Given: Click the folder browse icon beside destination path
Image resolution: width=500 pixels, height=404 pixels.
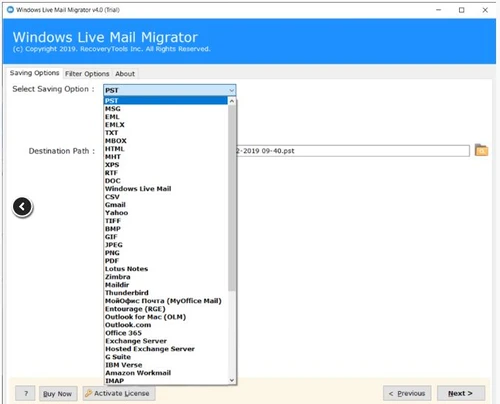Looking at the screenshot, I should point(481,150).
